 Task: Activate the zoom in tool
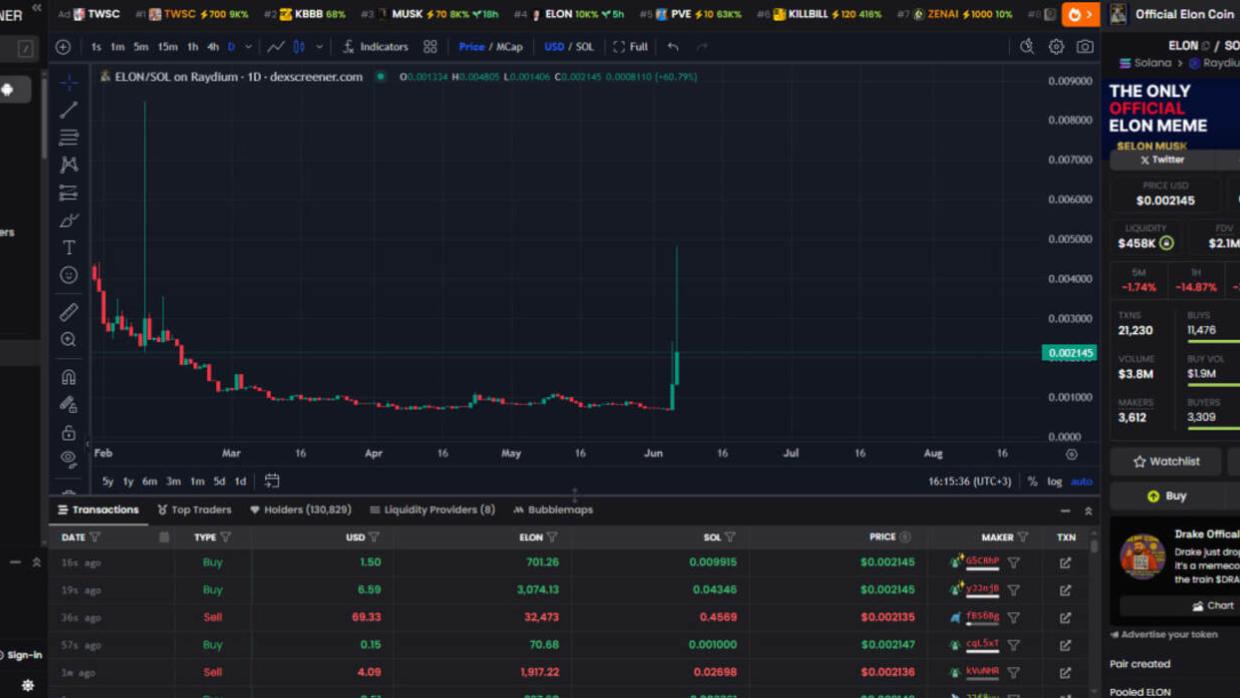(68, 340)
